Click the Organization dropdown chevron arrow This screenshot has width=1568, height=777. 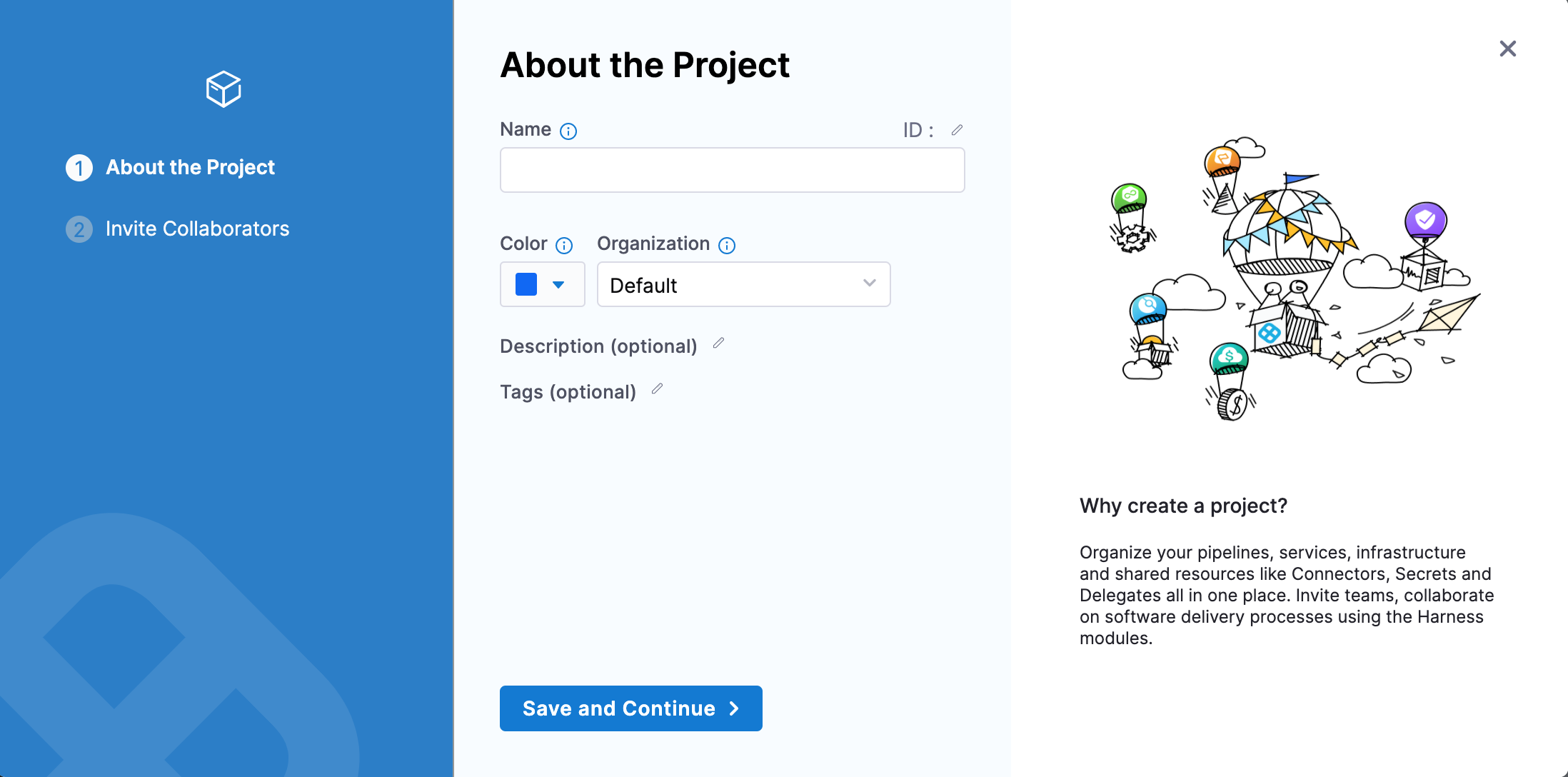pyautogui.click(x=869, y=284)
